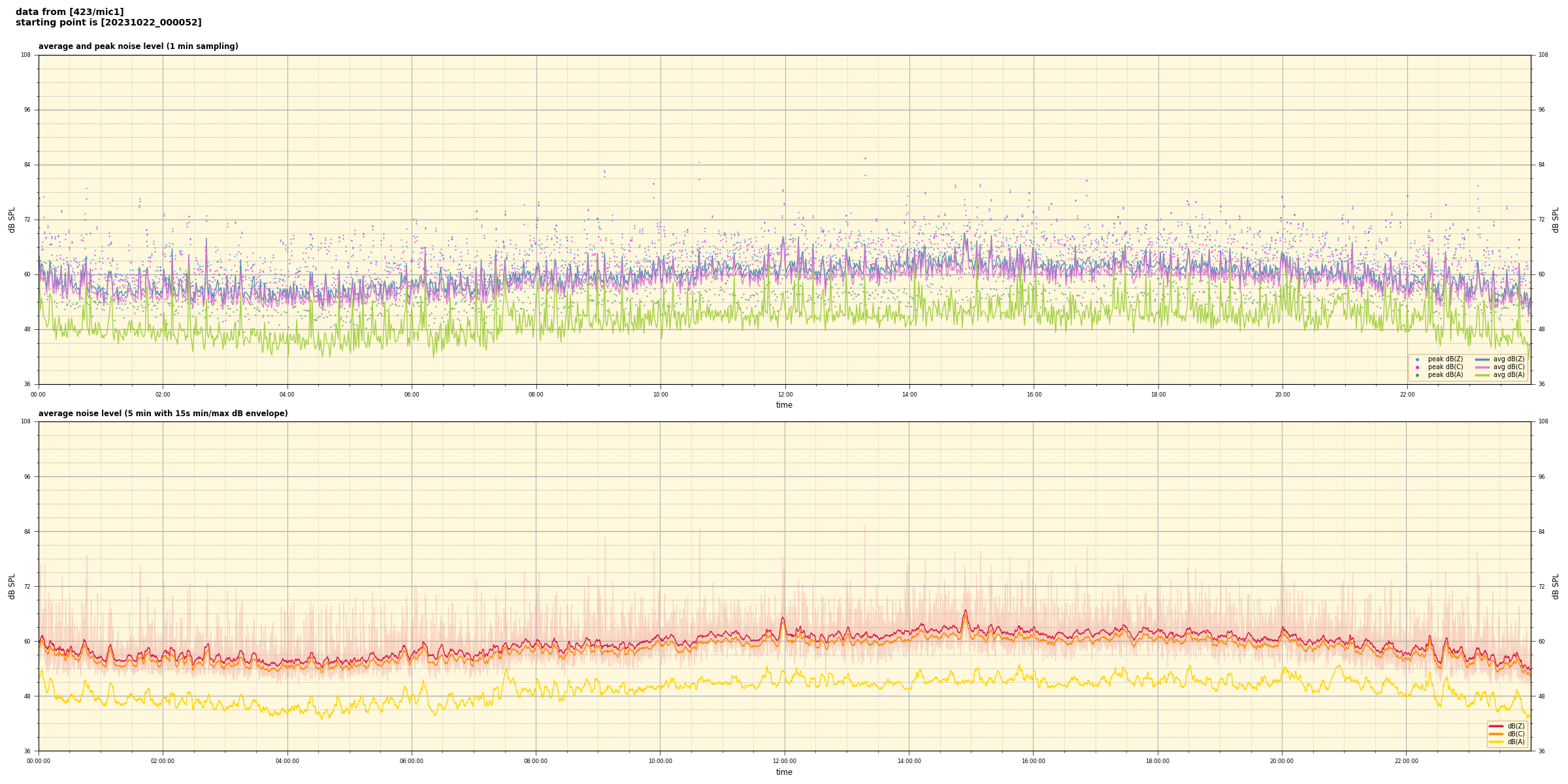Click the 06:00 tick on upper time axis
Image resolution: width=1568 pixels, height=784 pixels.
pyautogui.click(x=412, y=395)
